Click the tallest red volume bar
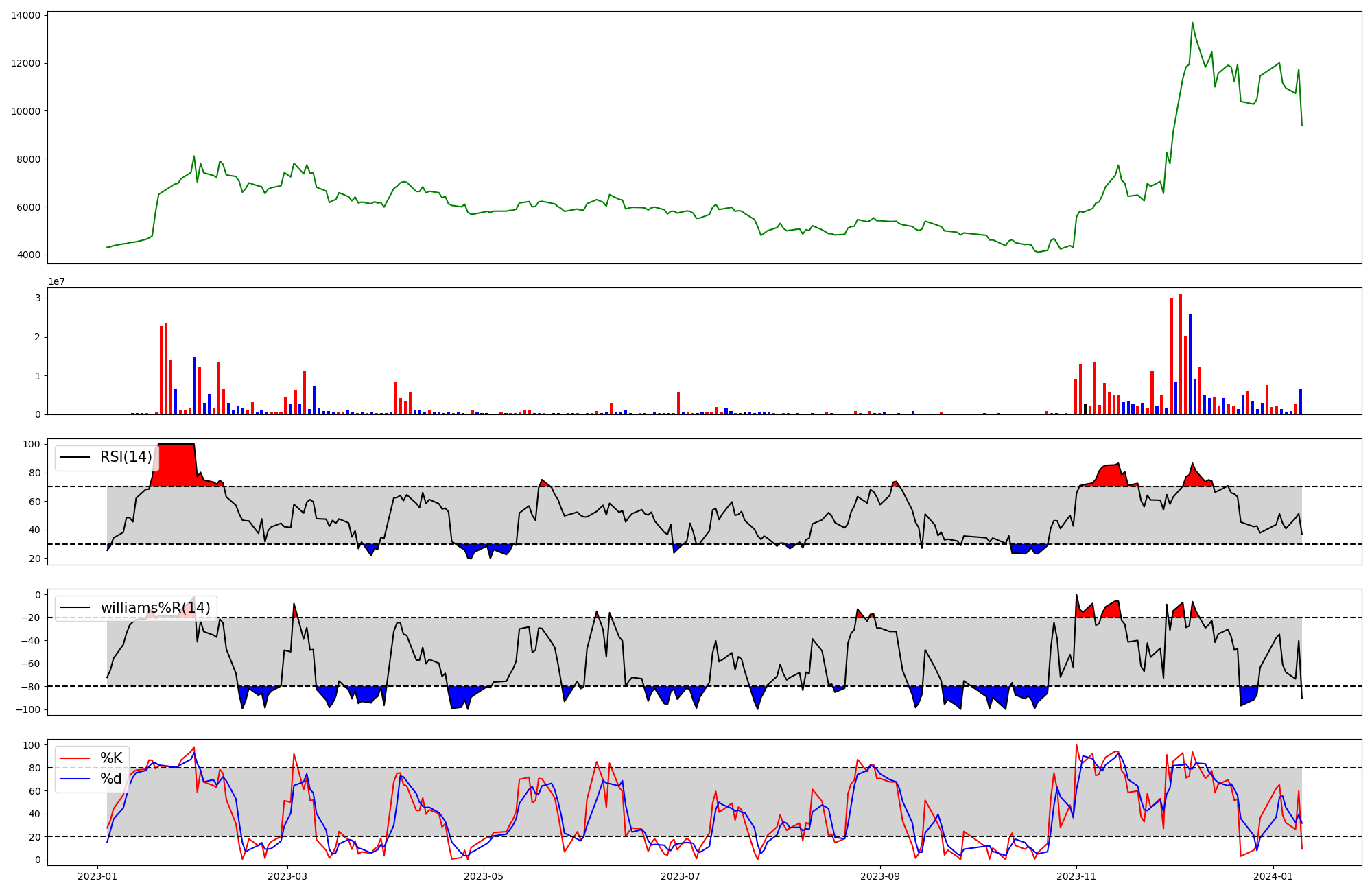The height and width of the screenshot is (892, 1372). (x=1181, y=353)
